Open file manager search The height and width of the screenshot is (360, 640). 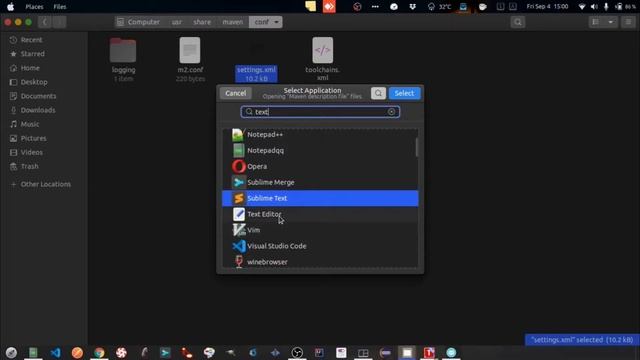[x=518, y=22]
